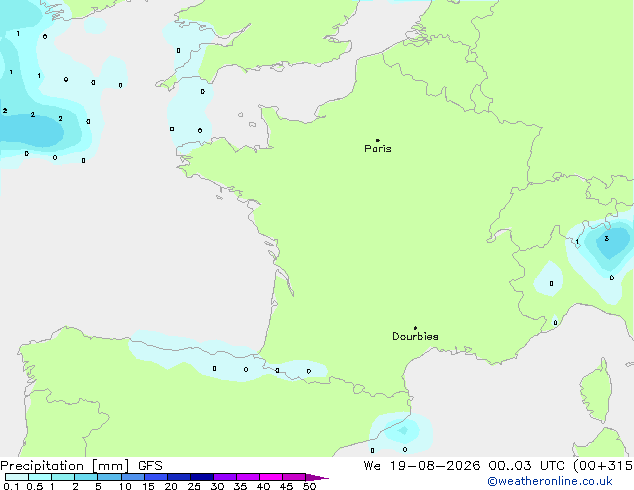Pick the legend swatch between 2 and 5
This screenshot has width=634, height=490.
point(86,477)
